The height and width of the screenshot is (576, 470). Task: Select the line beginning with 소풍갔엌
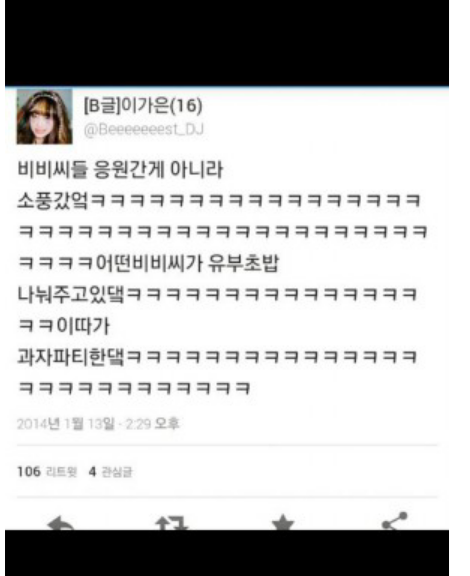coord(219,201)
